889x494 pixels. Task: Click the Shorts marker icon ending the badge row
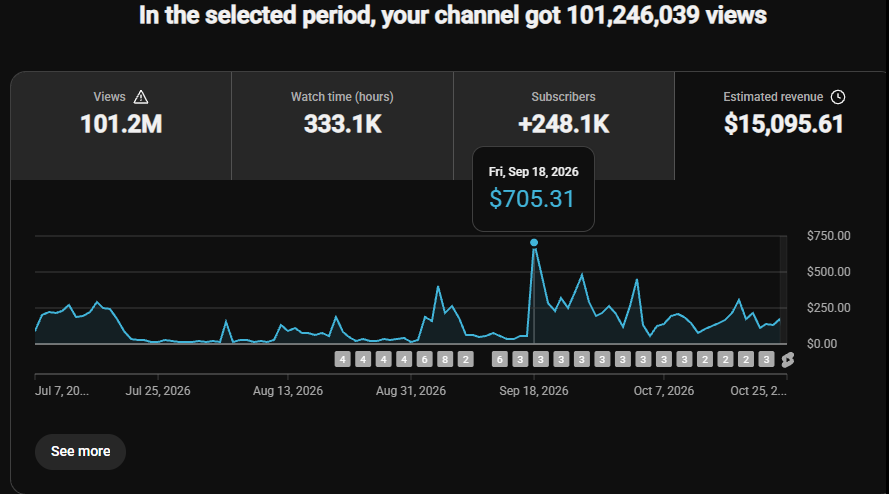(788, 360)
